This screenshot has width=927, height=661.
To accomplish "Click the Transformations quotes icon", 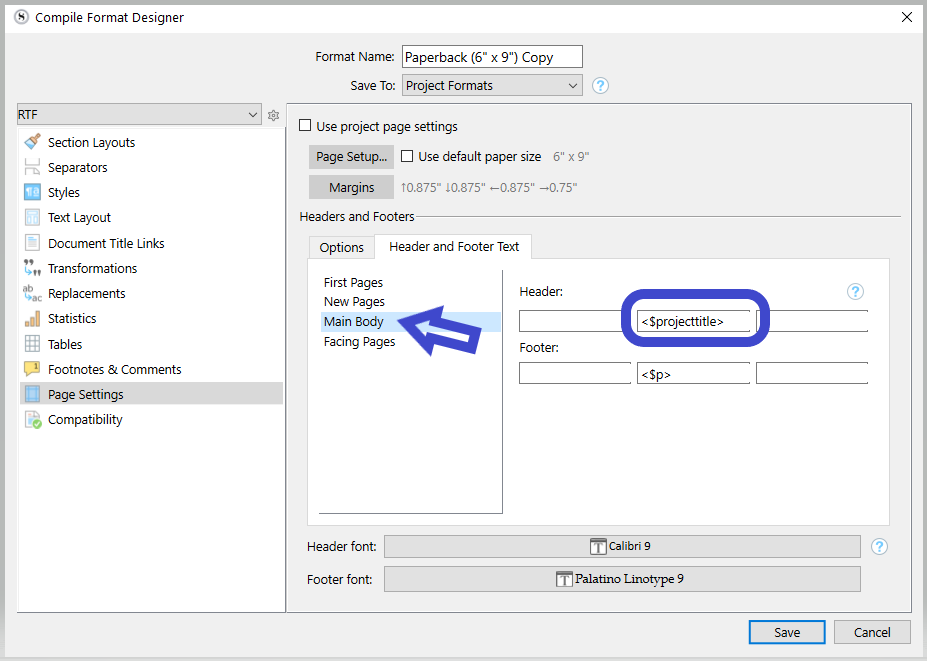I will [32, 268].
